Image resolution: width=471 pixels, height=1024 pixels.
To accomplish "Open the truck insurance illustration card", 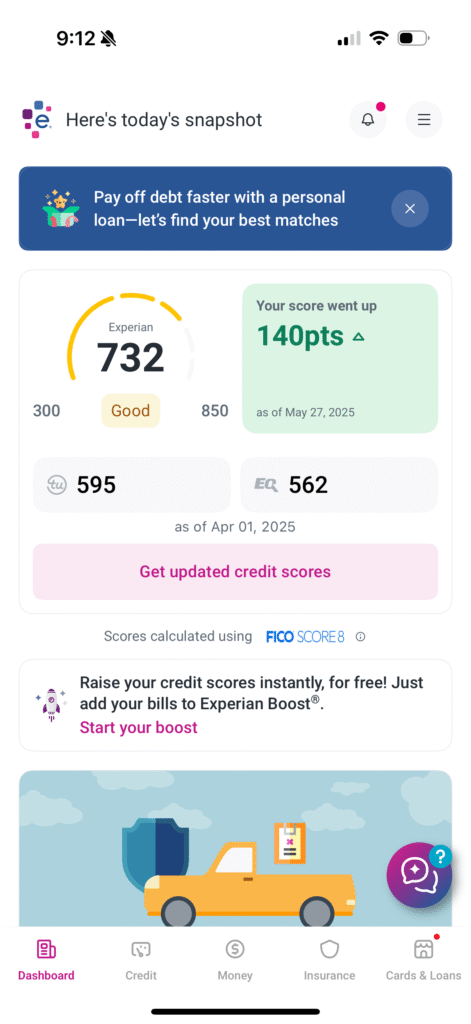I will [x=235, y=848].
